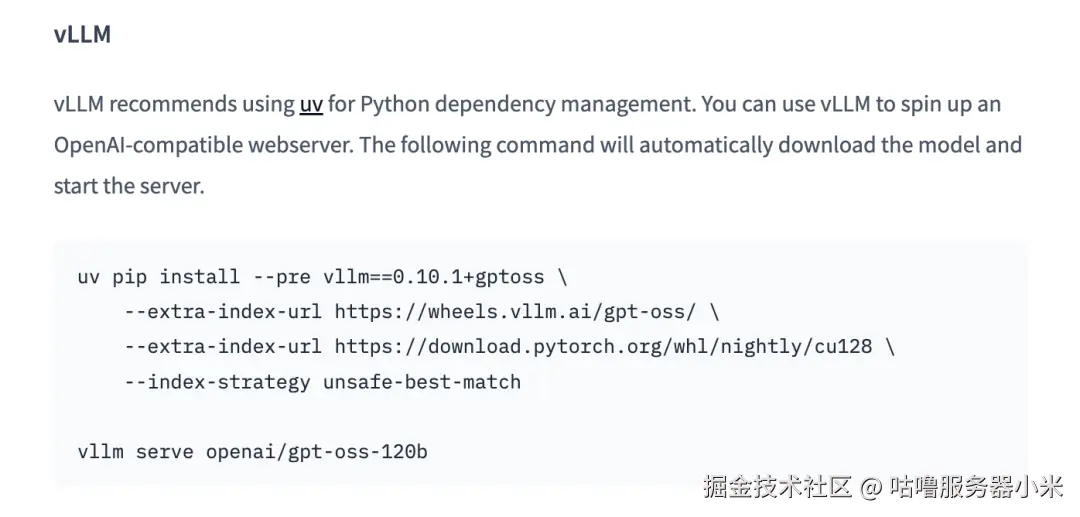Click the word 'Python' in the paragraph
Viewport: 1080px width, 517px height.
pyautogui.click(x=395, y=105)
